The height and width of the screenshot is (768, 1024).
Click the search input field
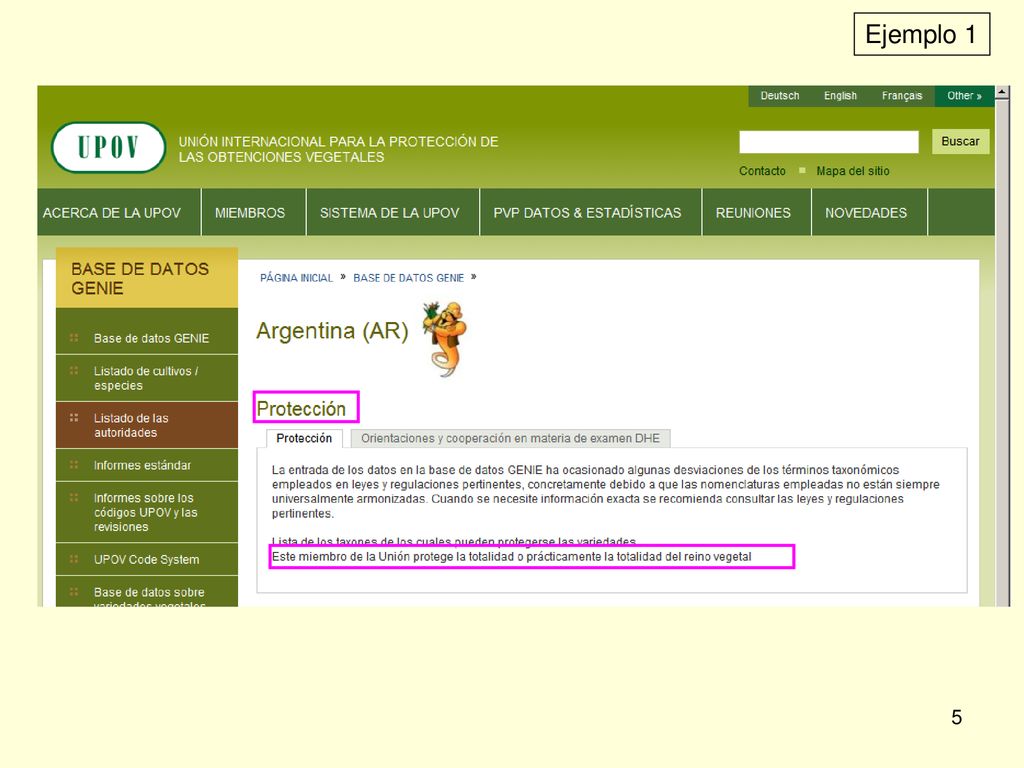click(x=829, y=142)
